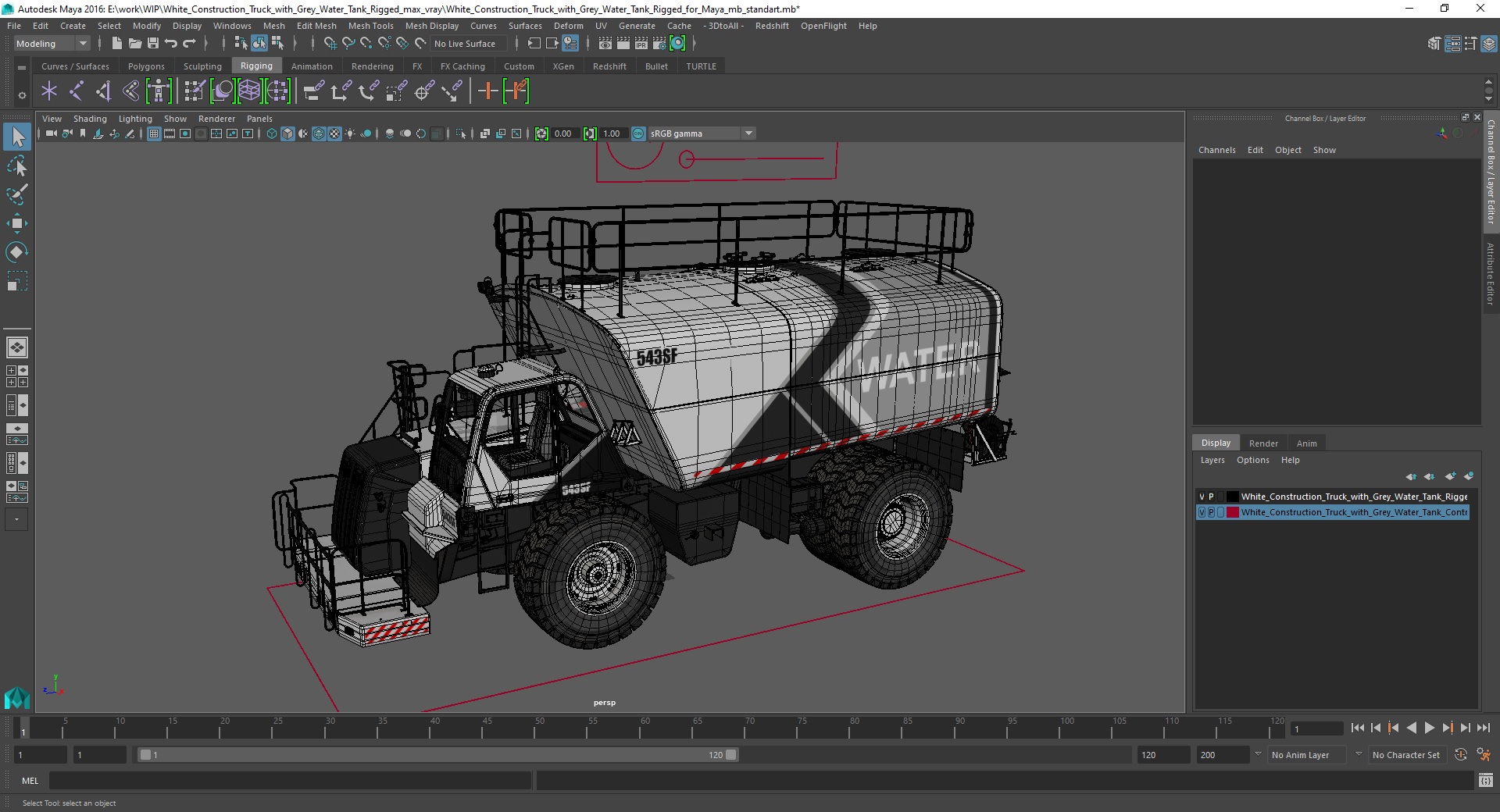Image resolution: width=1500 pixels, height=812 pixels.
Task: Redo the action with arrow icon
Action: [189, 44]
